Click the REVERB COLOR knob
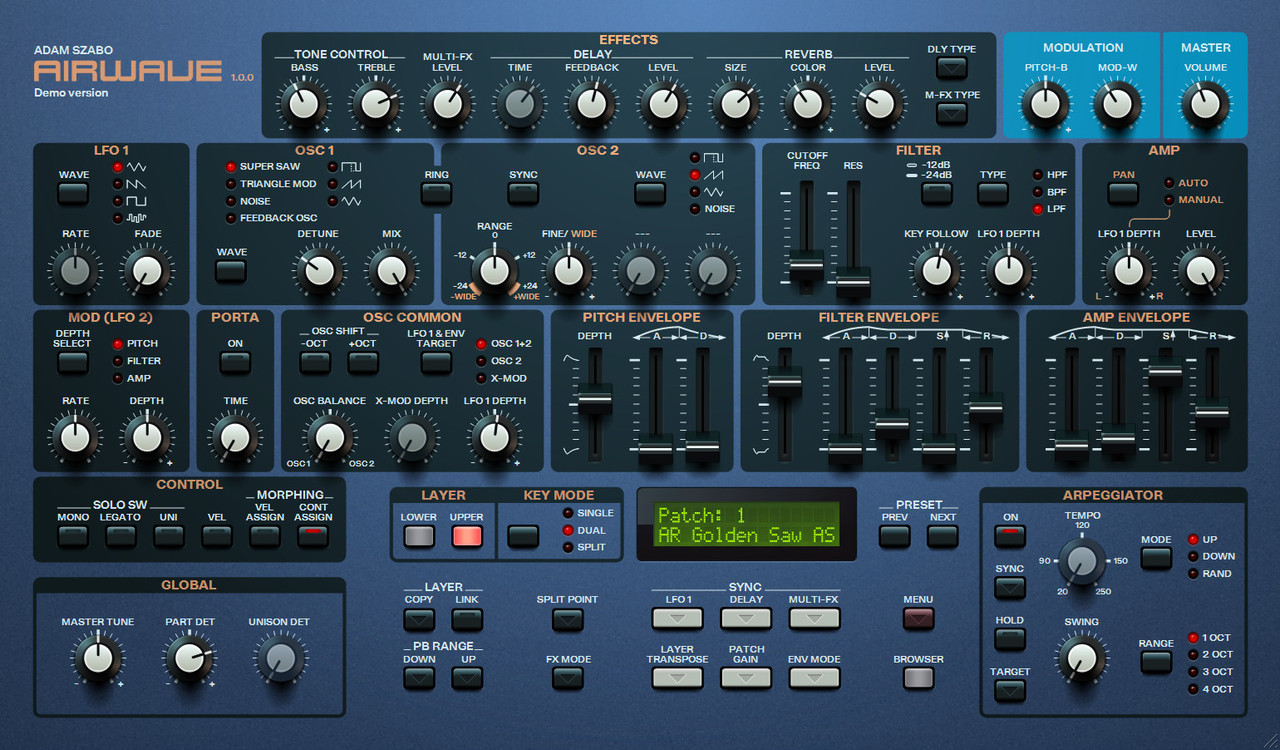Image resolution: width=1280 pixels, height=750 pixels. point(808,103)
